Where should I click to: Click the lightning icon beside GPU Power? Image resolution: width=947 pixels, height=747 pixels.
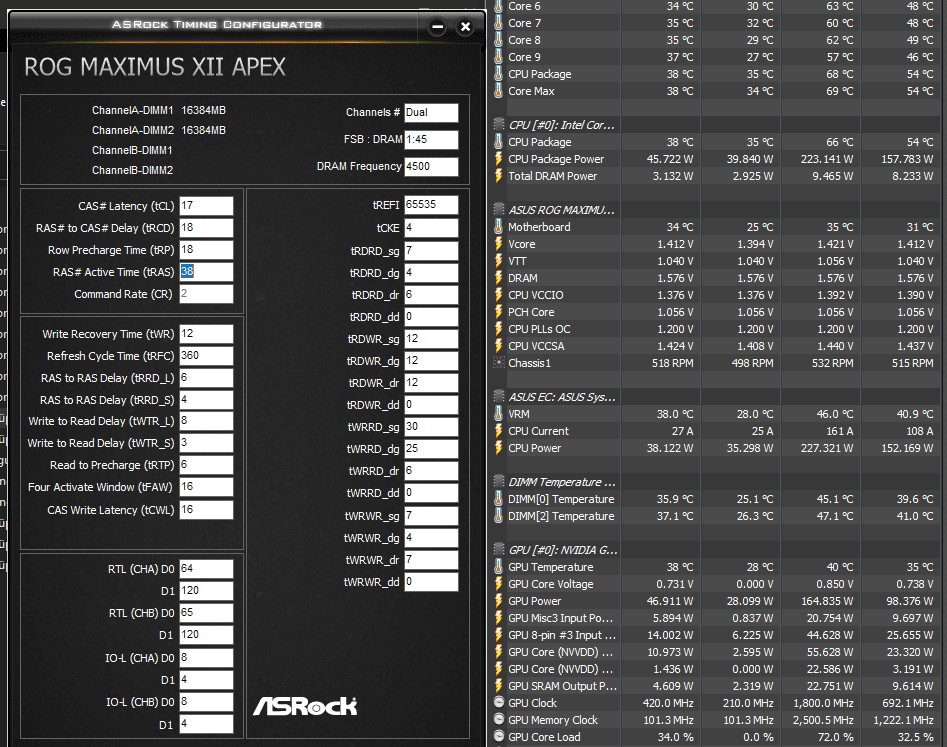tap(498, 601)
